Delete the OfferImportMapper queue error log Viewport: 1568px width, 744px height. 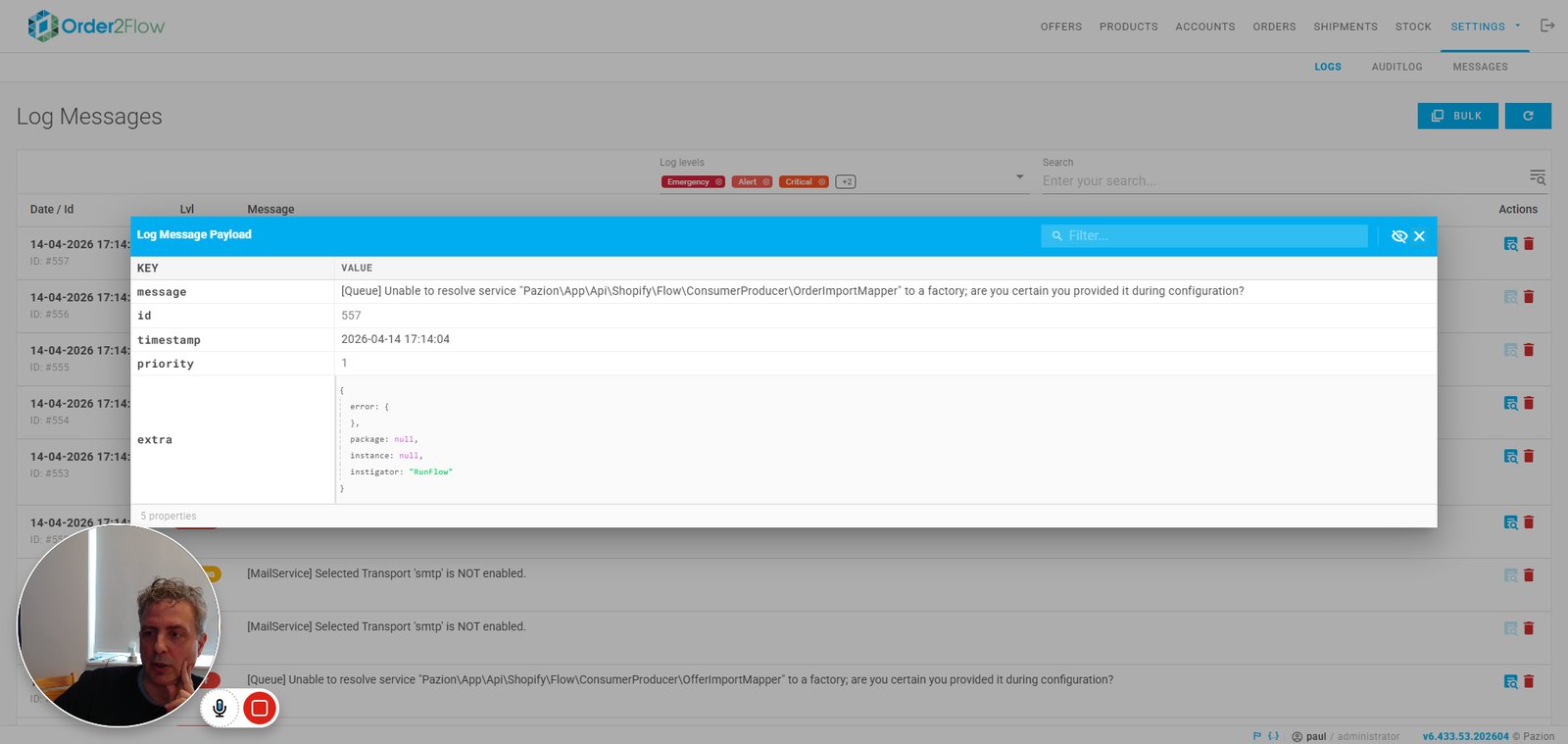click(x=1529, y=681)
